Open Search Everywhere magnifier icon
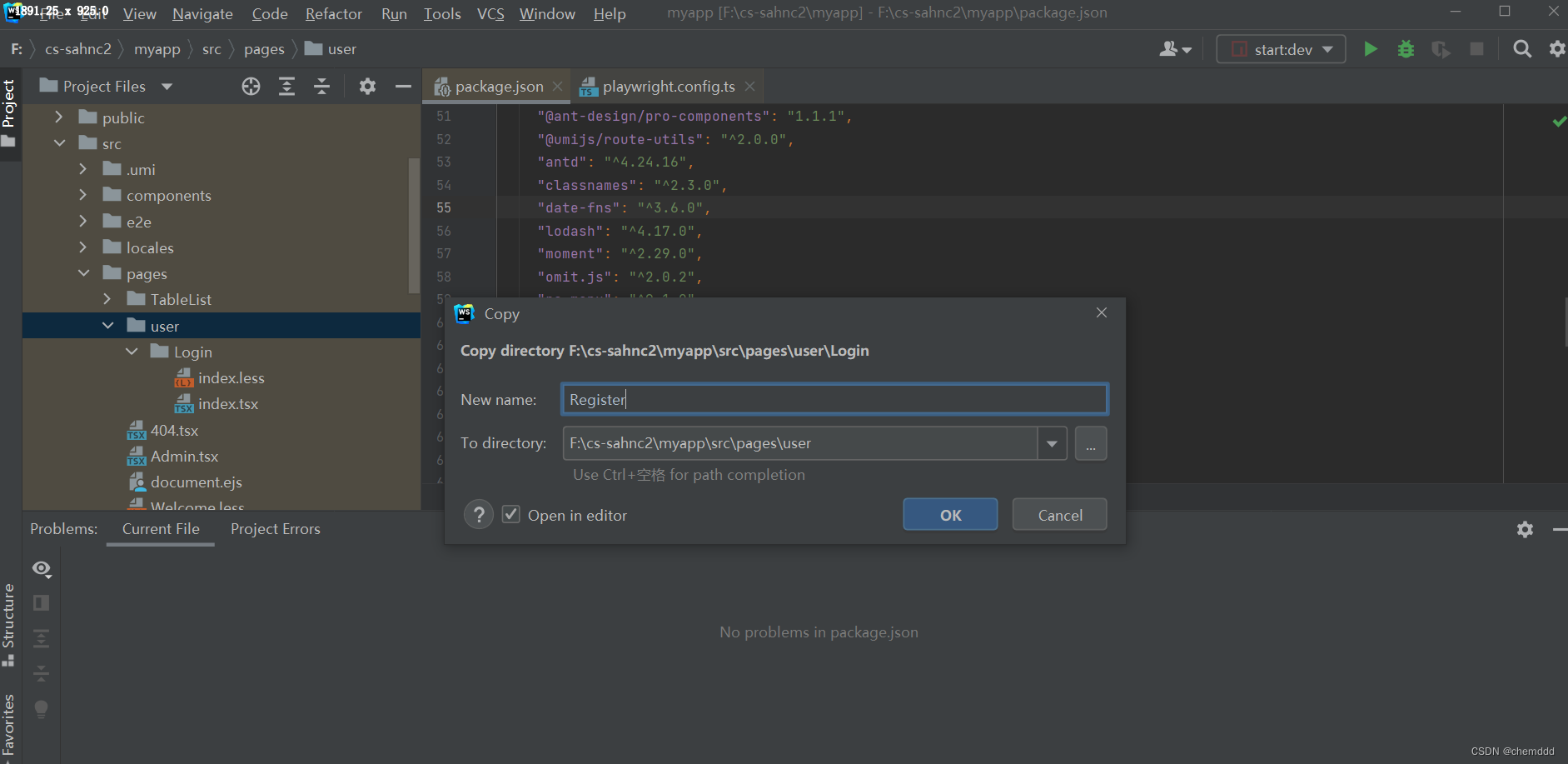 (x=1522, y=49)
